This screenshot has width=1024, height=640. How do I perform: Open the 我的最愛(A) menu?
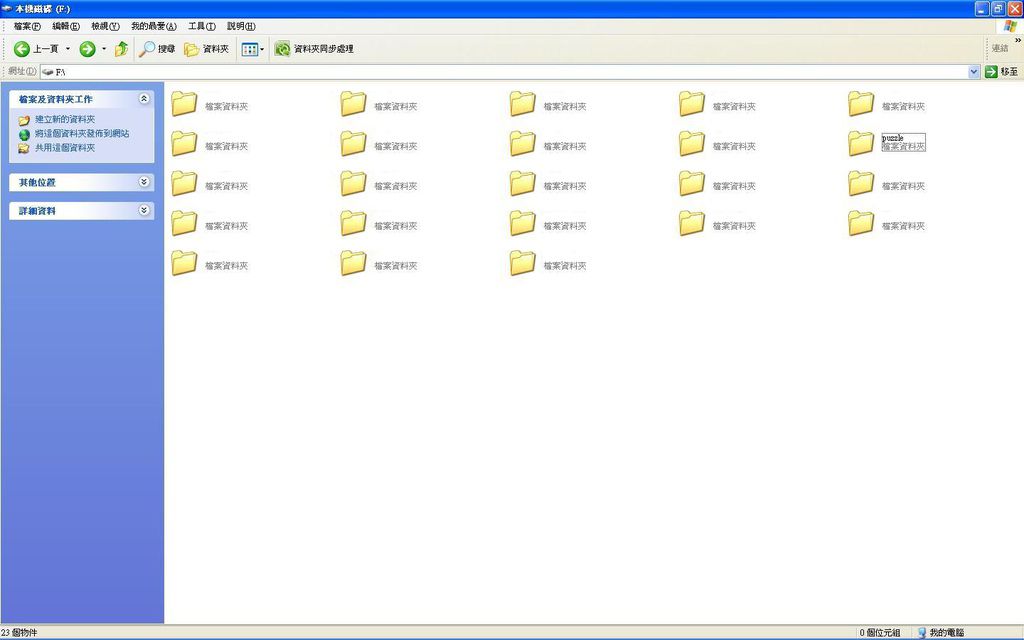(x=153, y=26)
